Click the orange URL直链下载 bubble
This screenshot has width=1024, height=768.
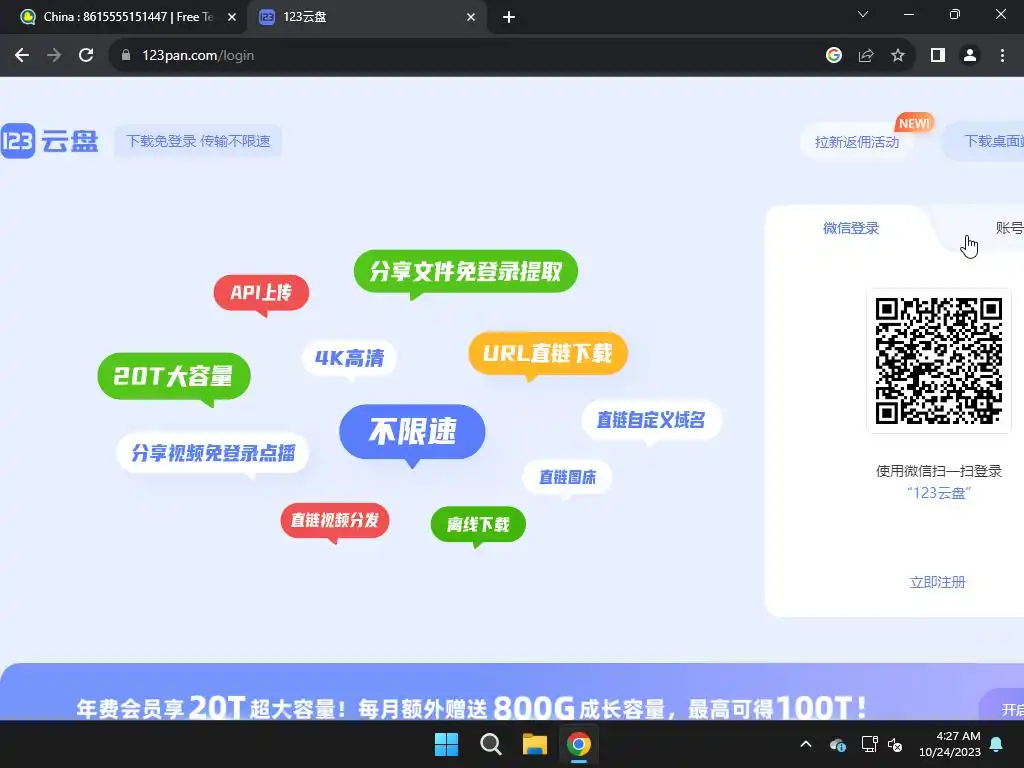[548, 353]
